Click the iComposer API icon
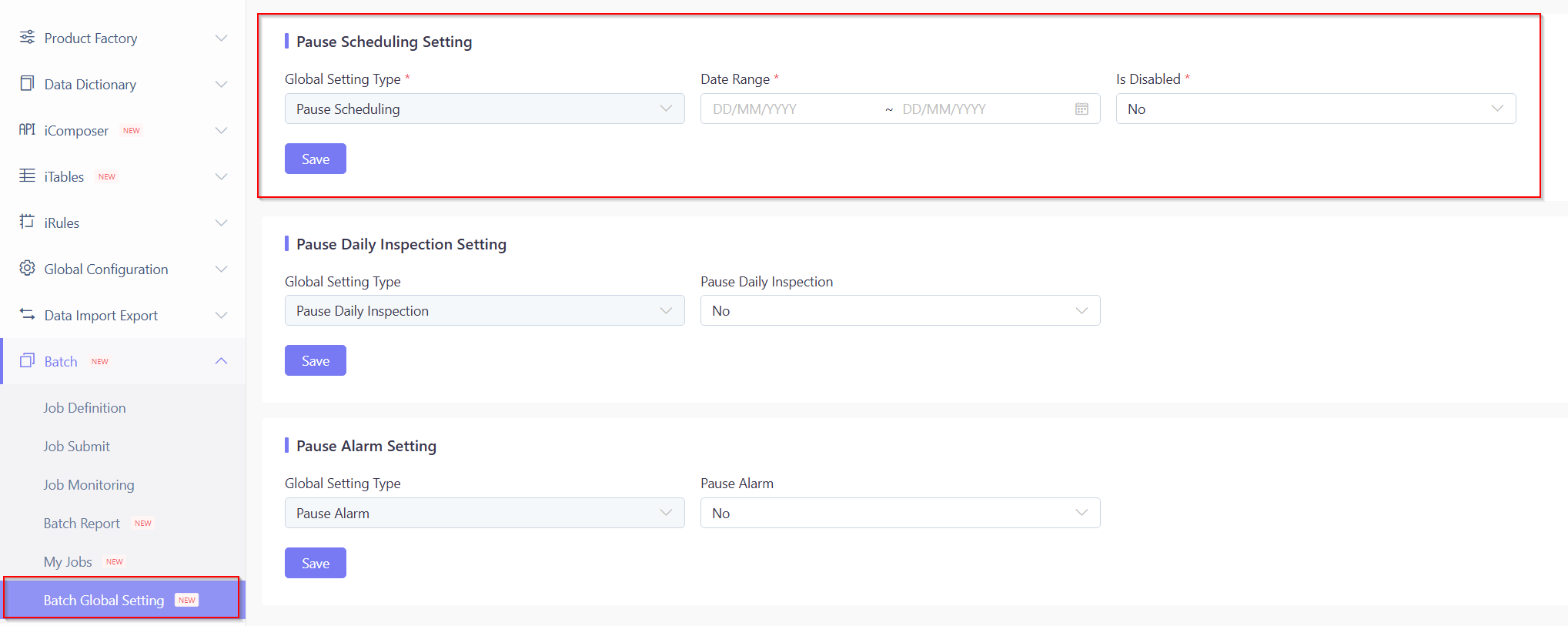 pos(27,129)
